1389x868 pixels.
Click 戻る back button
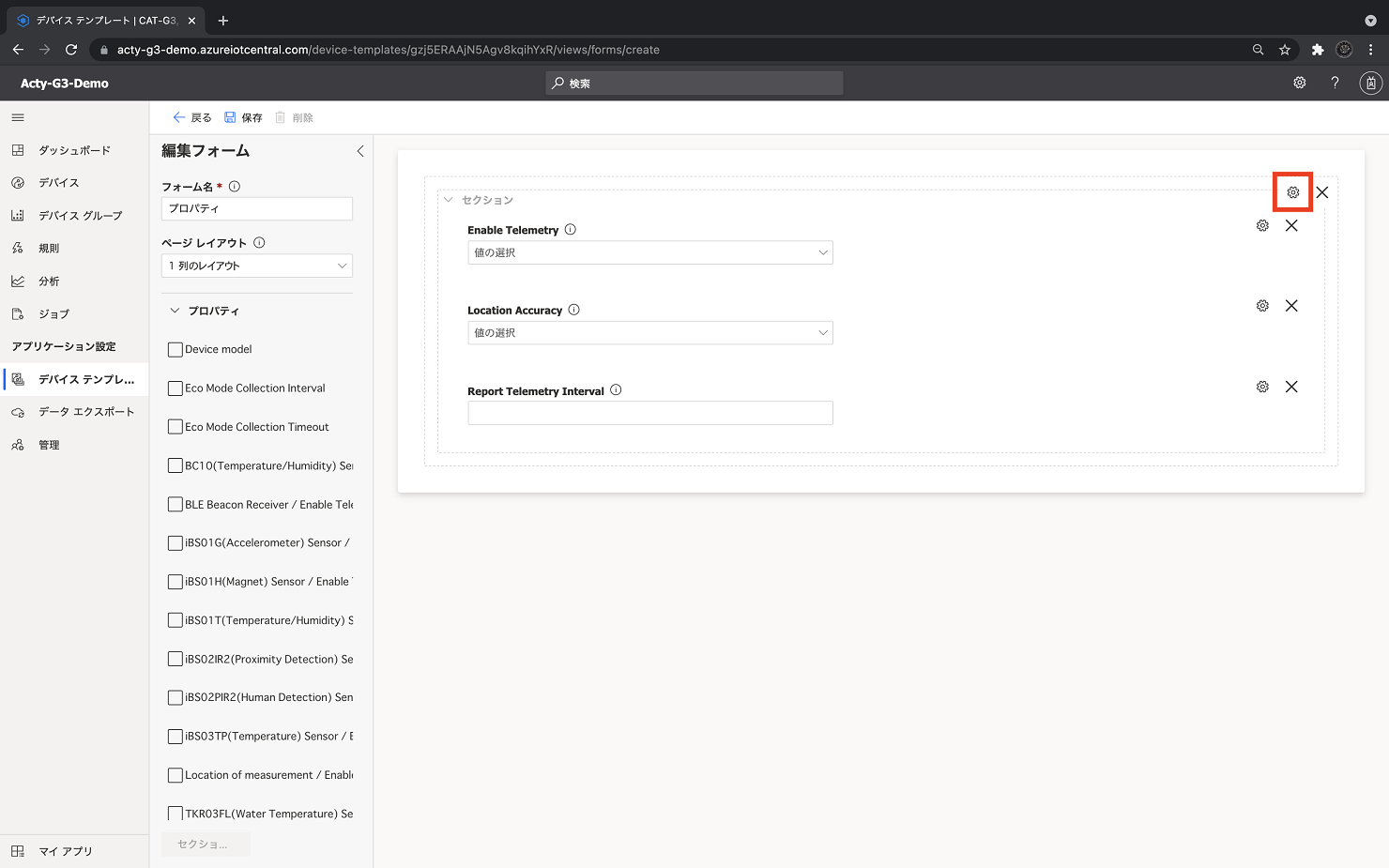[192, 117]
